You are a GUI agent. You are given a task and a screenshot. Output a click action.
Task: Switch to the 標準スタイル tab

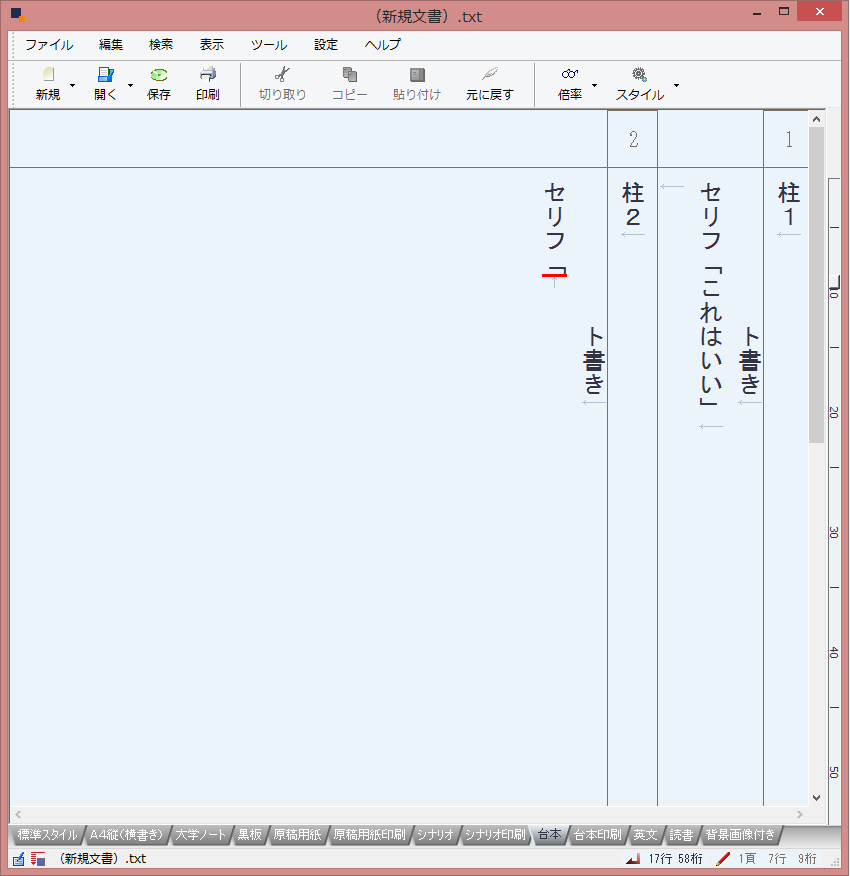(47, 835)
